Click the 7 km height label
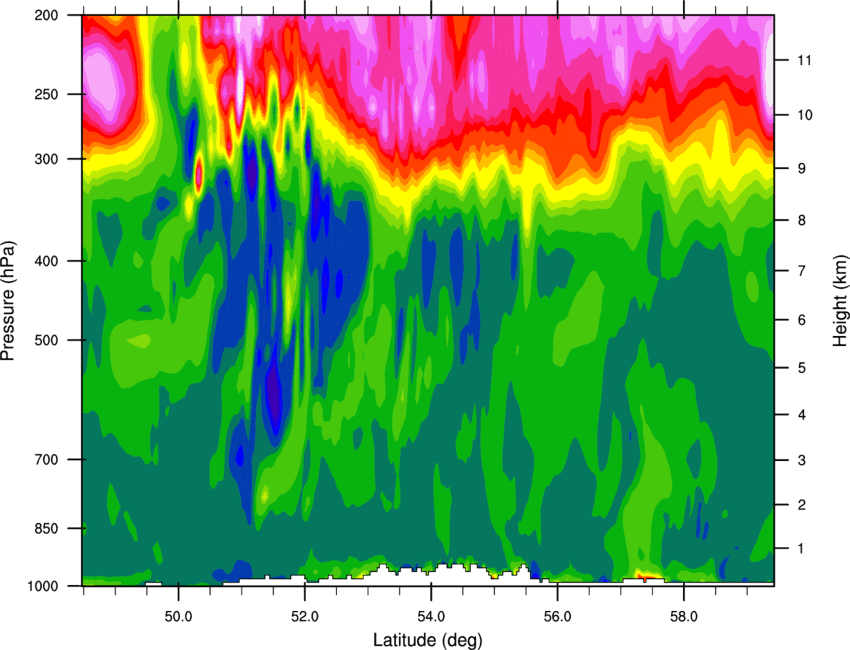Viewport: 850px width, 650px height. (x=801, y=271)
